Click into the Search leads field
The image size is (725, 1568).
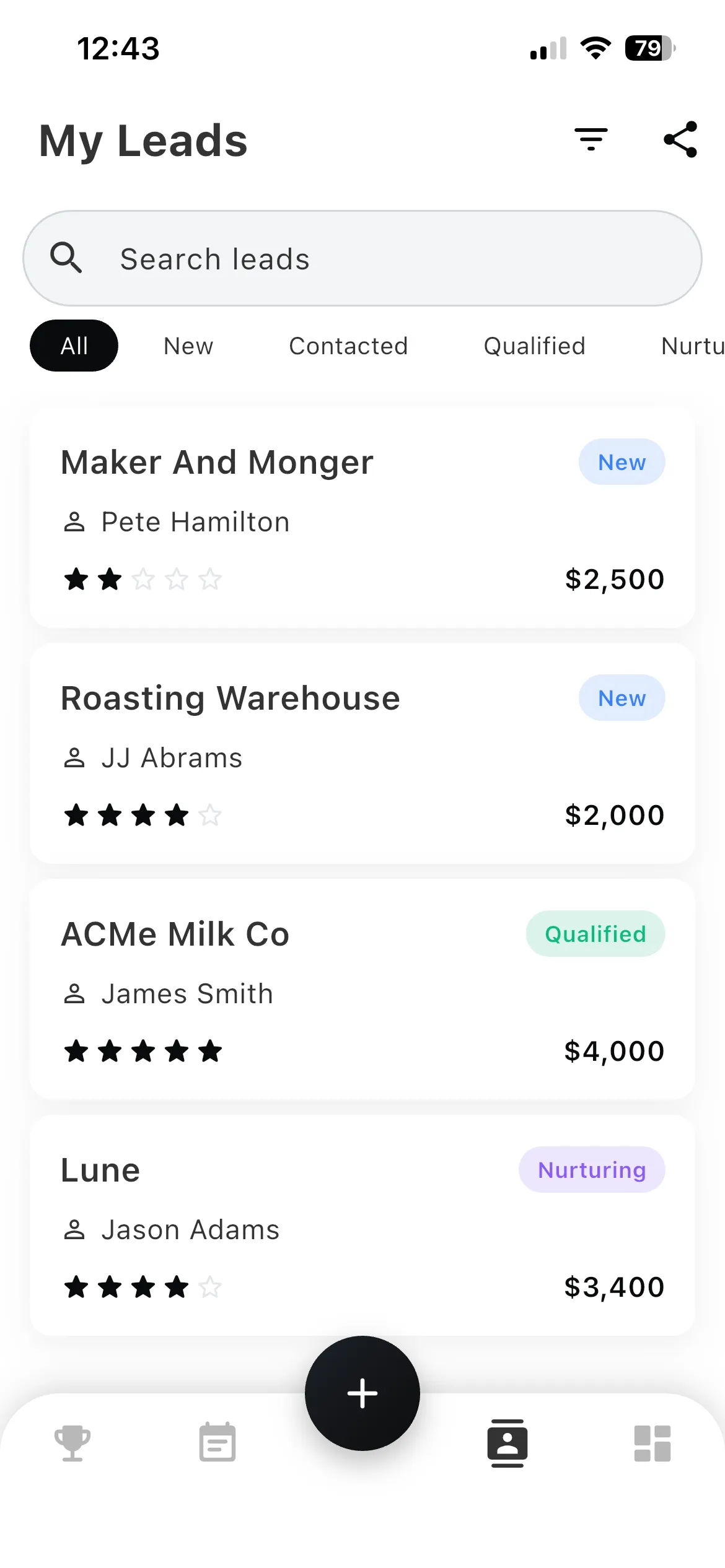[362, 258]
